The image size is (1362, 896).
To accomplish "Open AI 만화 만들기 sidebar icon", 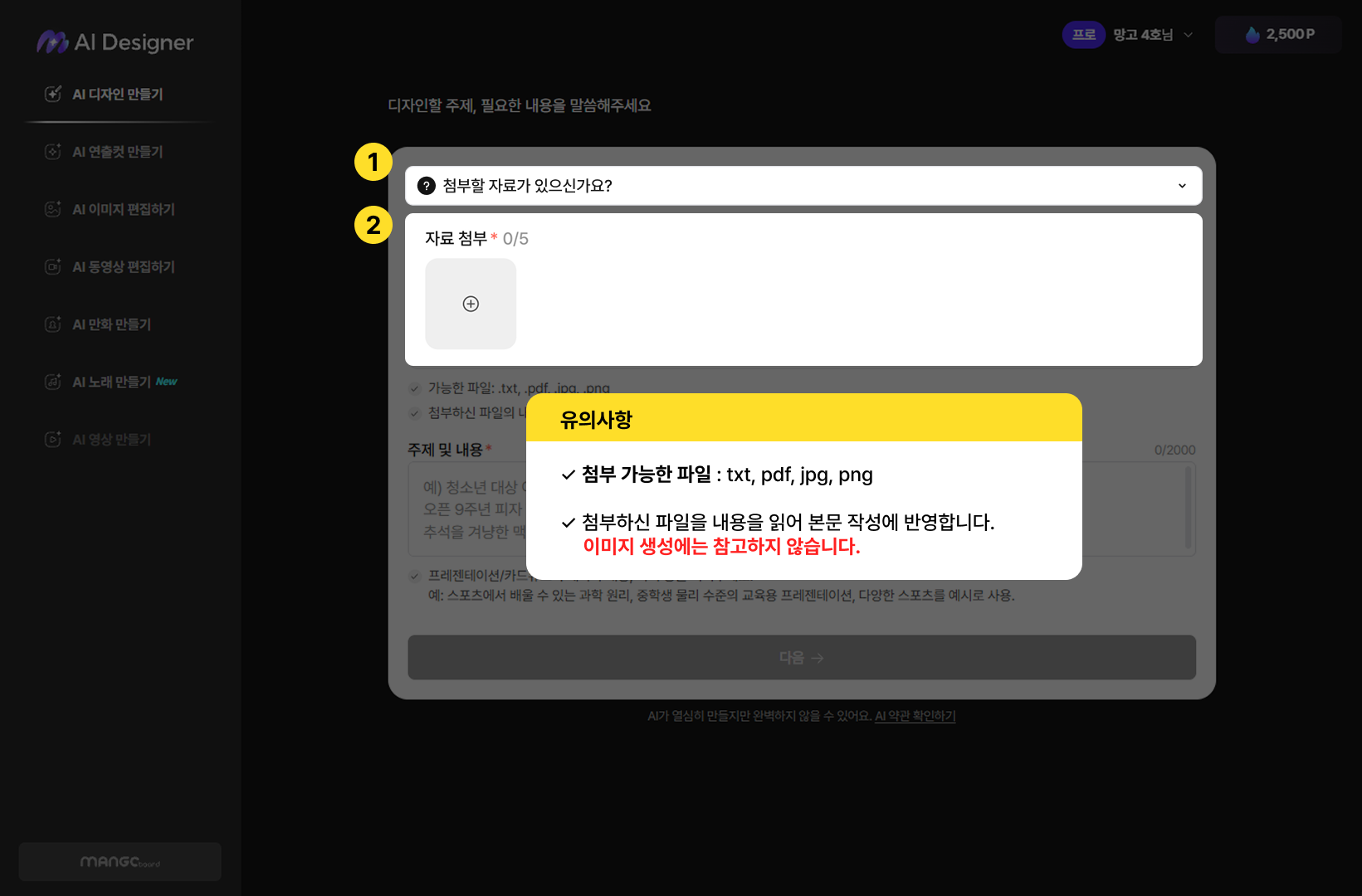I will tap(52, 324).
